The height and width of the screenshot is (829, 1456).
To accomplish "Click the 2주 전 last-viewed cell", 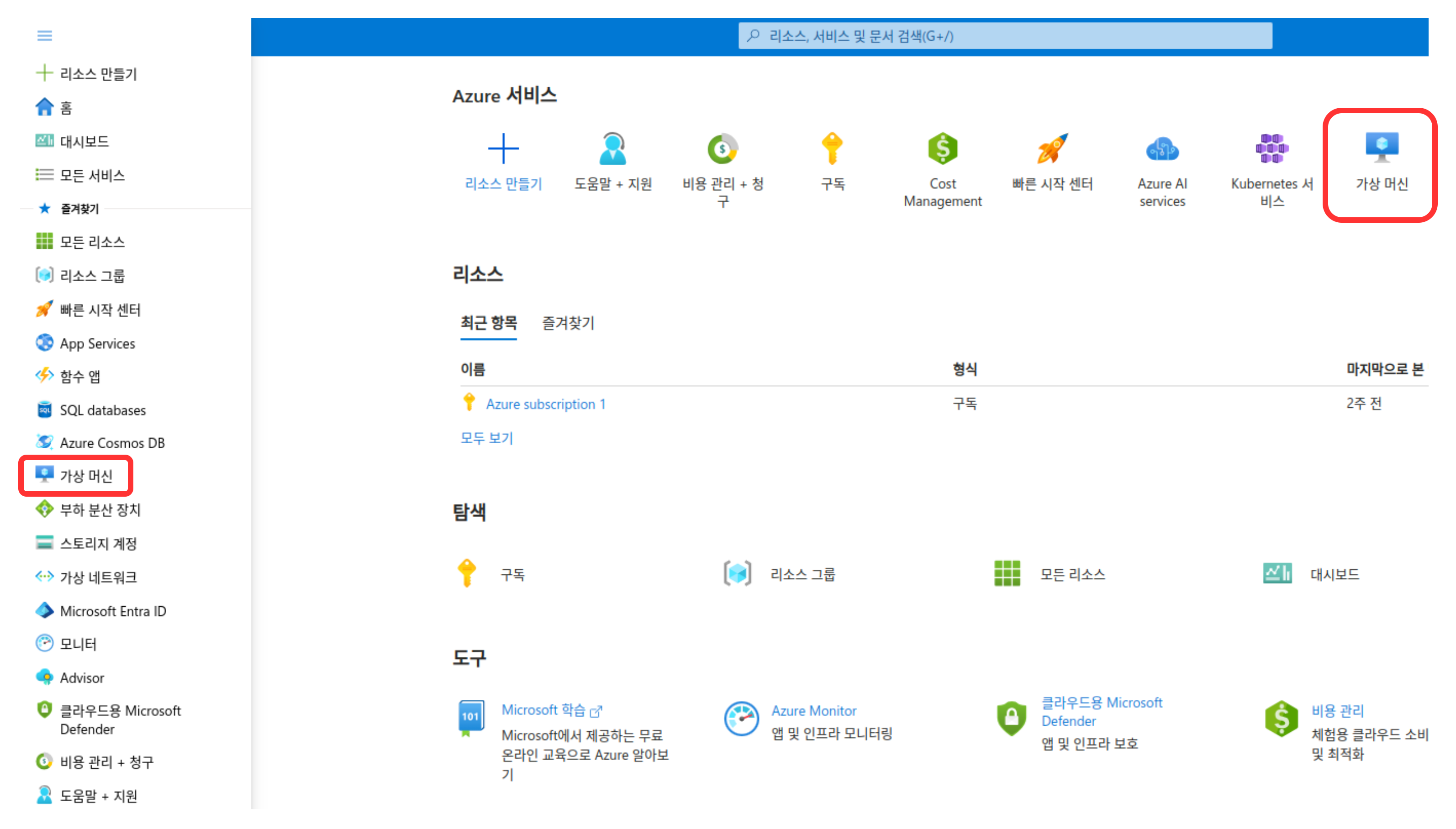I will [1364, 403].
